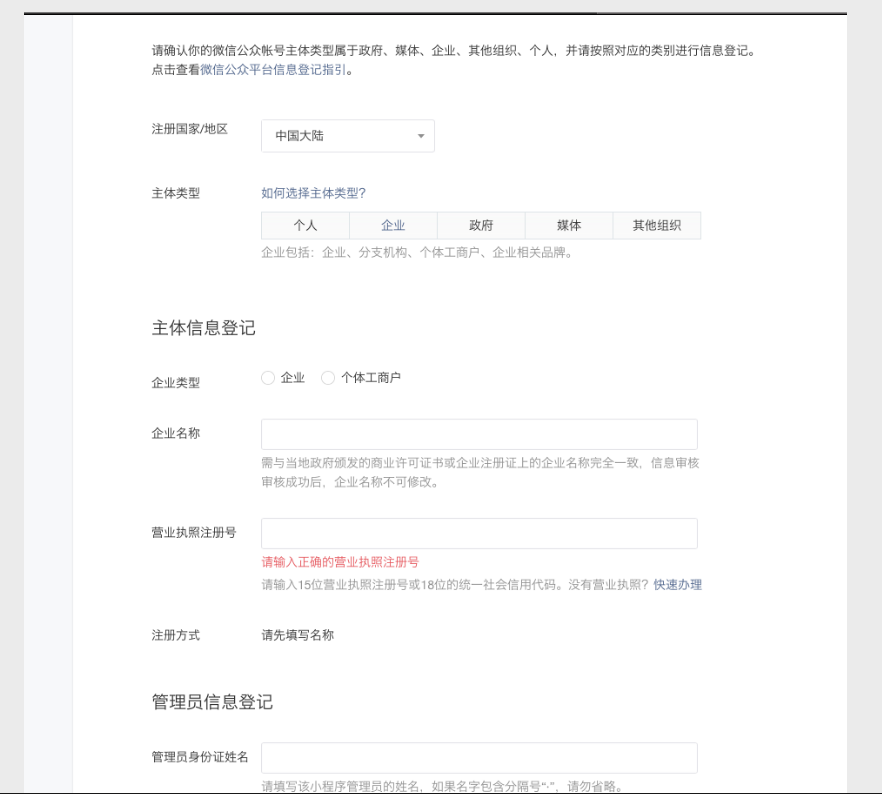Click the 企业名称 field label
The image size is (882, 794).
pyautogui.click(x=176, y=433)
